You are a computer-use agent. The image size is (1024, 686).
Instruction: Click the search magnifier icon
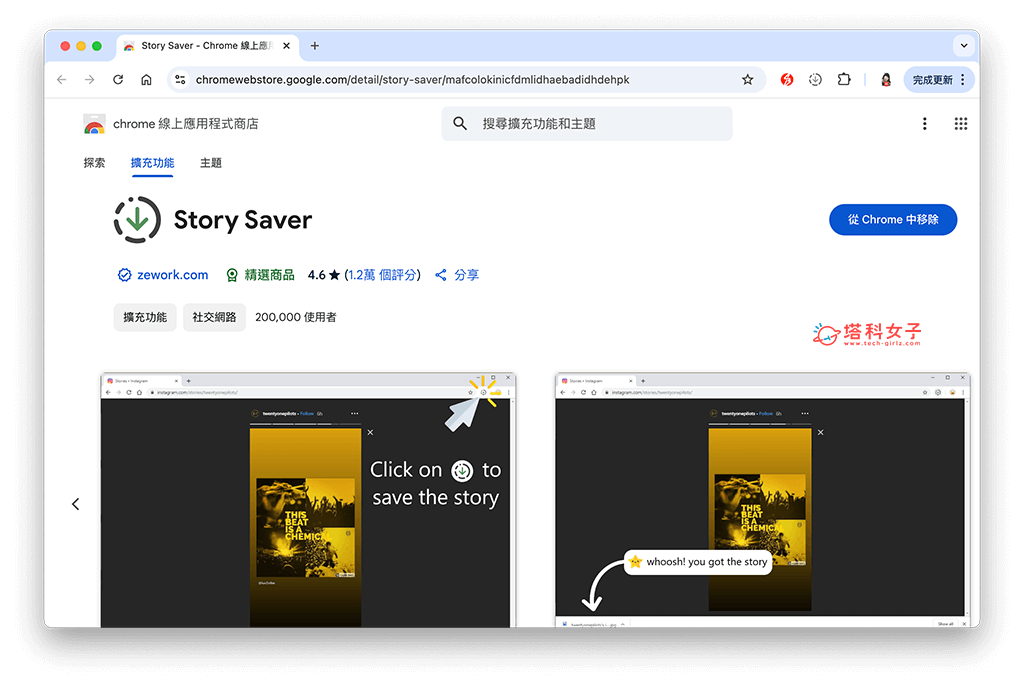click(460, 123)
